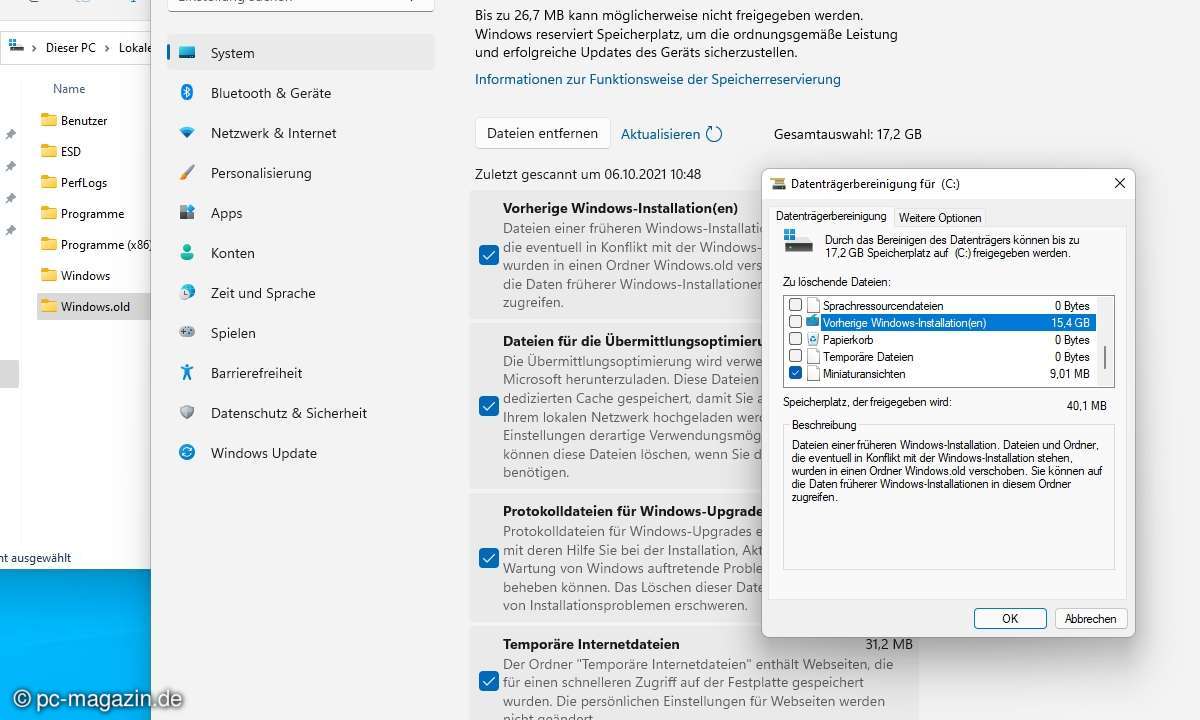This screenshot has width=1200, height=720.
Task: Click the ESD folder icon in Explorer
Action: (48, 151)
